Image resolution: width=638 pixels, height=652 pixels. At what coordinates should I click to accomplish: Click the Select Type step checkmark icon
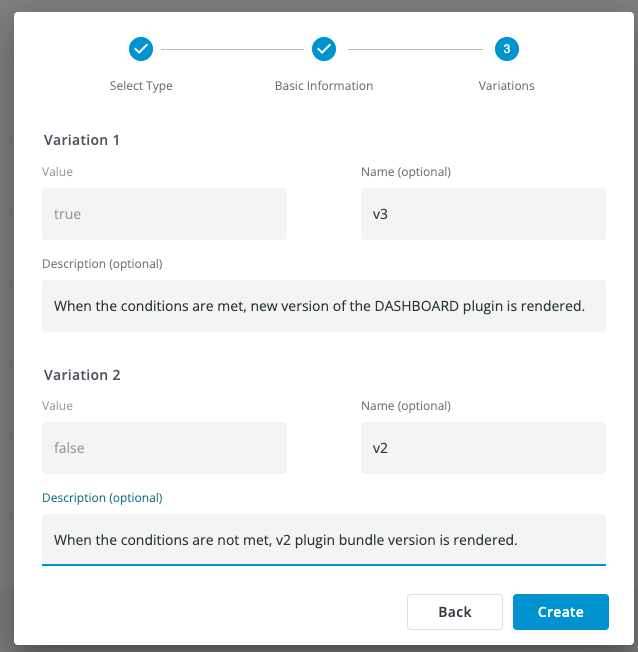(141, 48)
